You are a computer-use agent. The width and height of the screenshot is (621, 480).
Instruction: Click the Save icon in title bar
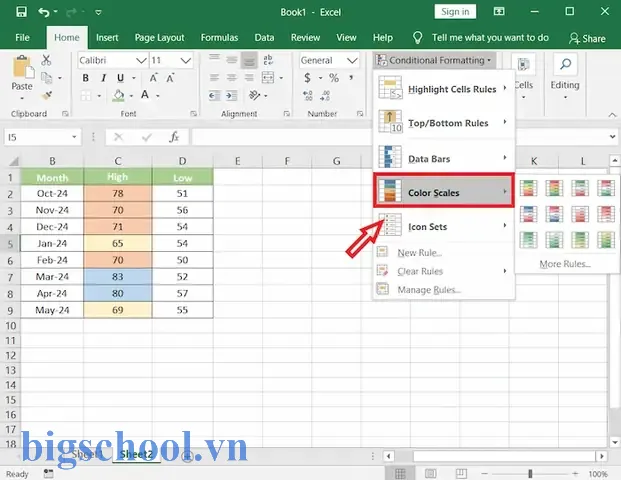click(x=21, y=12)
